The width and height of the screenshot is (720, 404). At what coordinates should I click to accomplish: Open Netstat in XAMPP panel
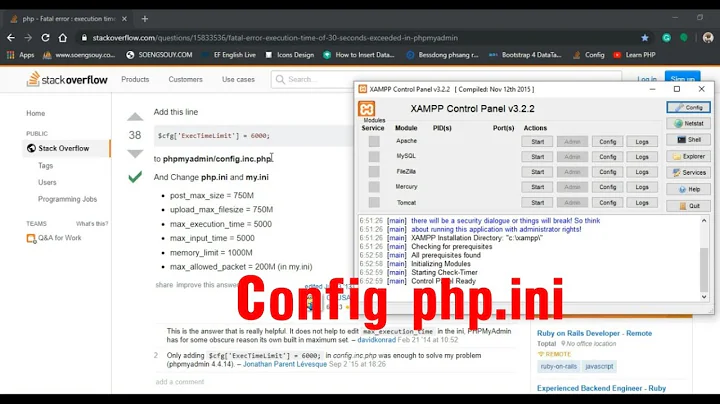point(688,123)
